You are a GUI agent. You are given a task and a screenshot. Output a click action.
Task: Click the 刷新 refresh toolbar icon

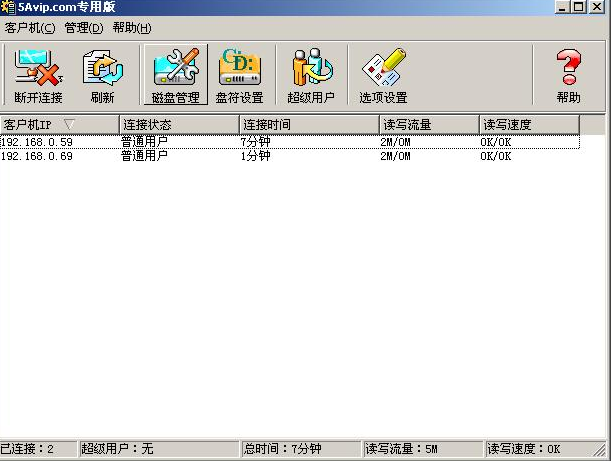102,75
